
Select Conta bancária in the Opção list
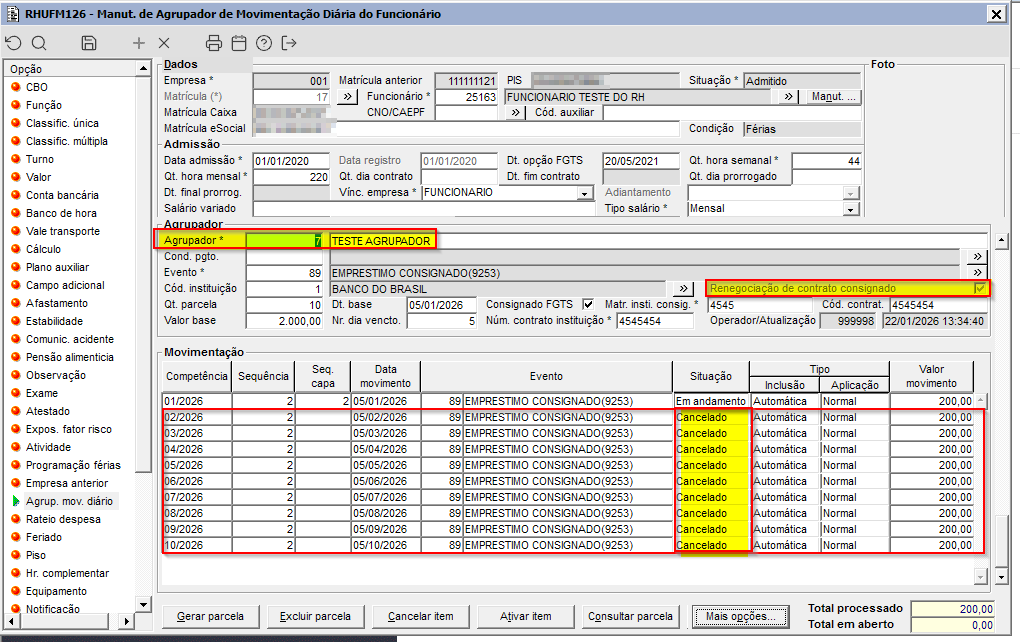(62, 195)
